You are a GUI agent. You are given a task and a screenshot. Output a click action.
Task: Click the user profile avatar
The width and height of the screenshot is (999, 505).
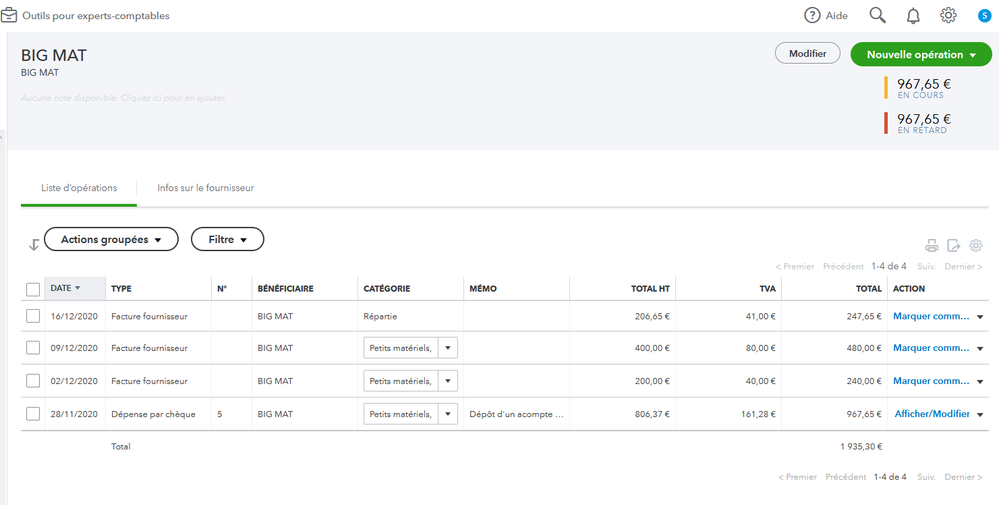(x=984, y=16)
